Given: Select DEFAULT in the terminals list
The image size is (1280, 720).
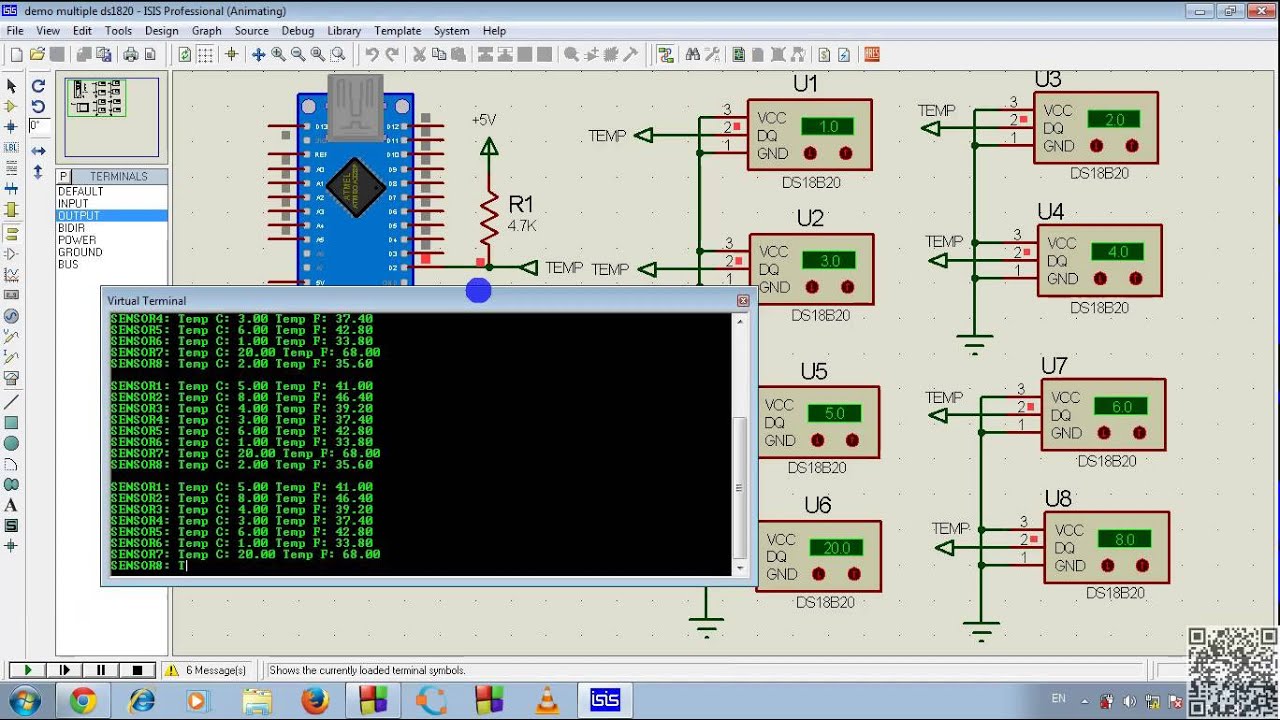Looking at the screenshot, I should (81, 191).
